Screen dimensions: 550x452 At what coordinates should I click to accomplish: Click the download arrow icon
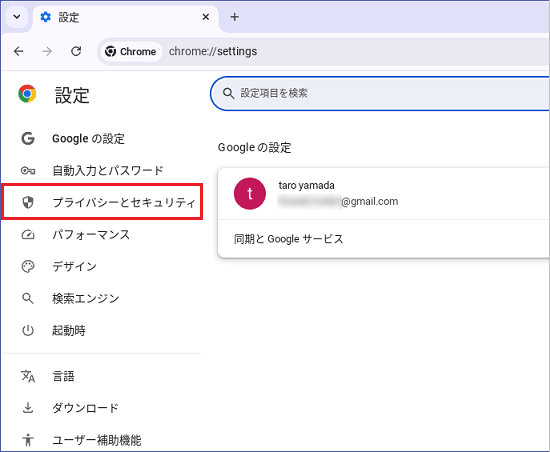point(28,408)
